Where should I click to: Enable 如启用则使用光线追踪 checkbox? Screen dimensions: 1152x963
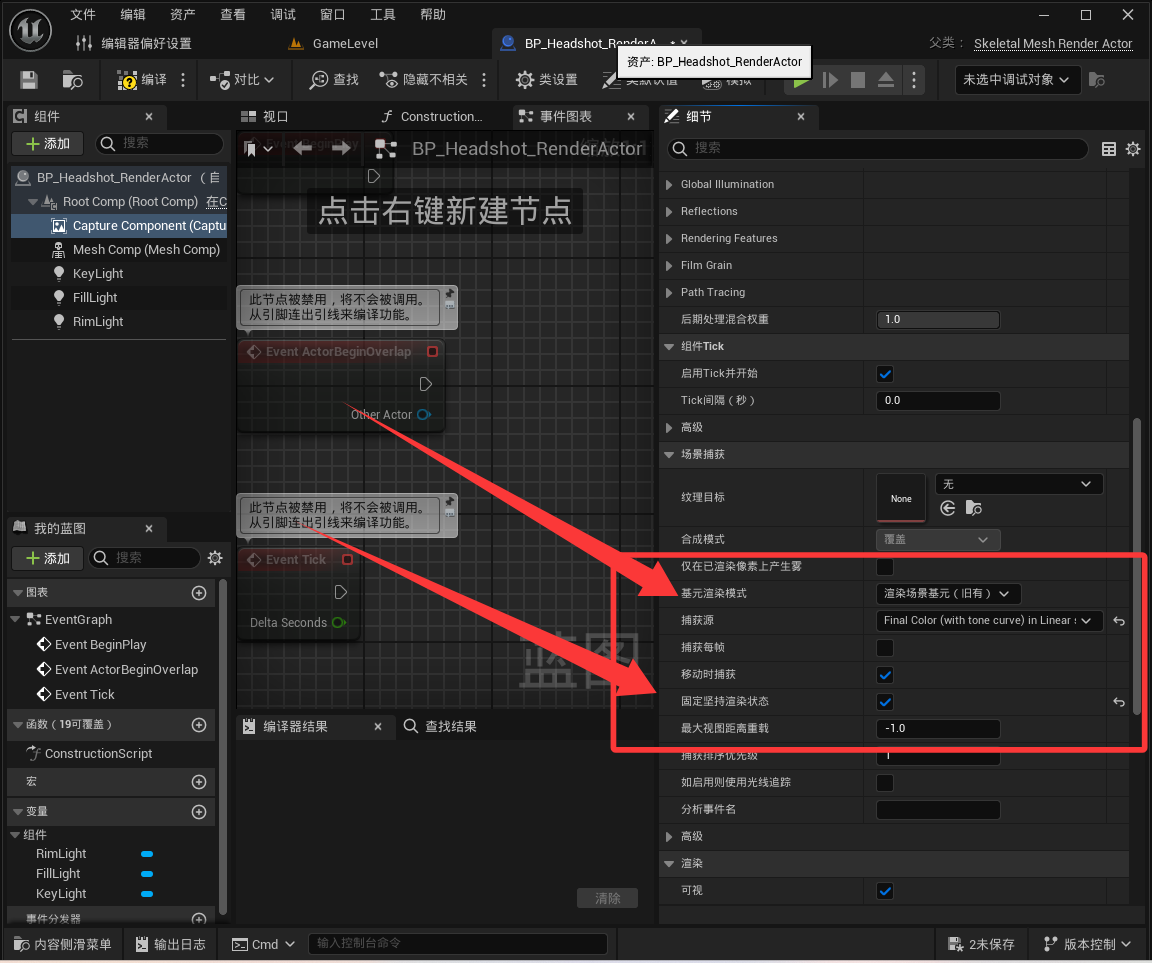885,783
